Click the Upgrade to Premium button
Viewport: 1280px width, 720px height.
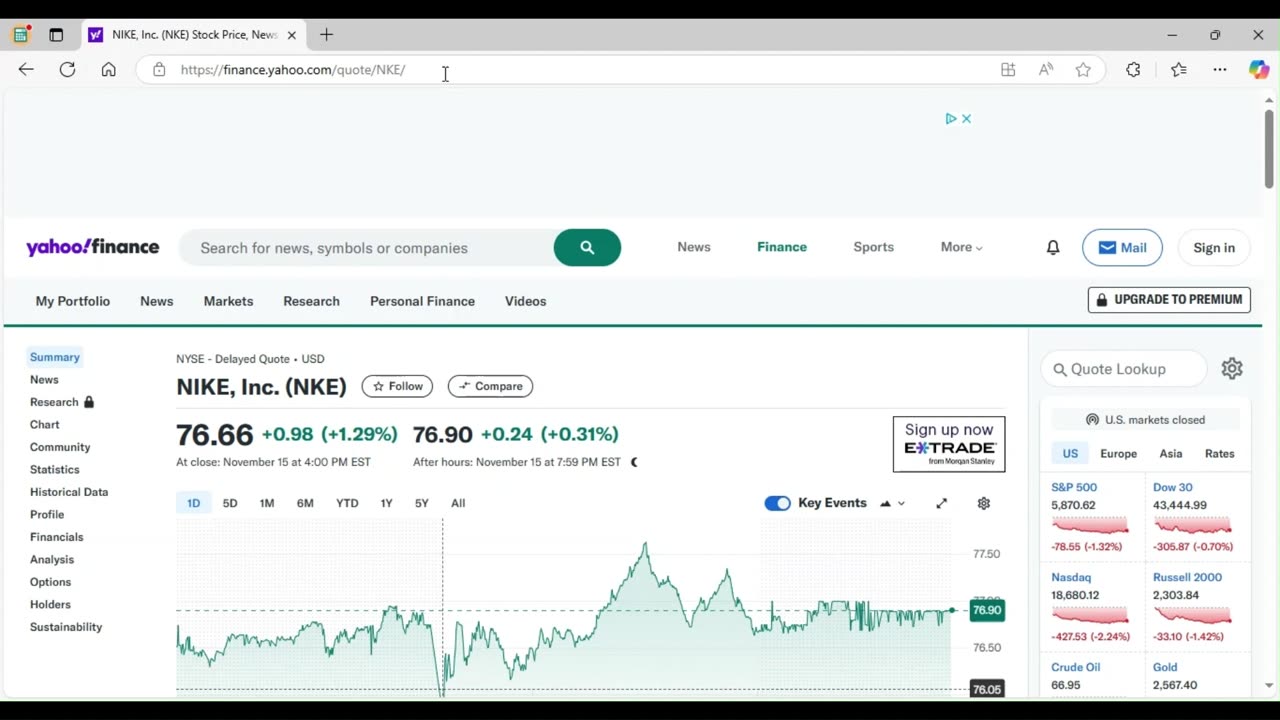[1169, 300]
